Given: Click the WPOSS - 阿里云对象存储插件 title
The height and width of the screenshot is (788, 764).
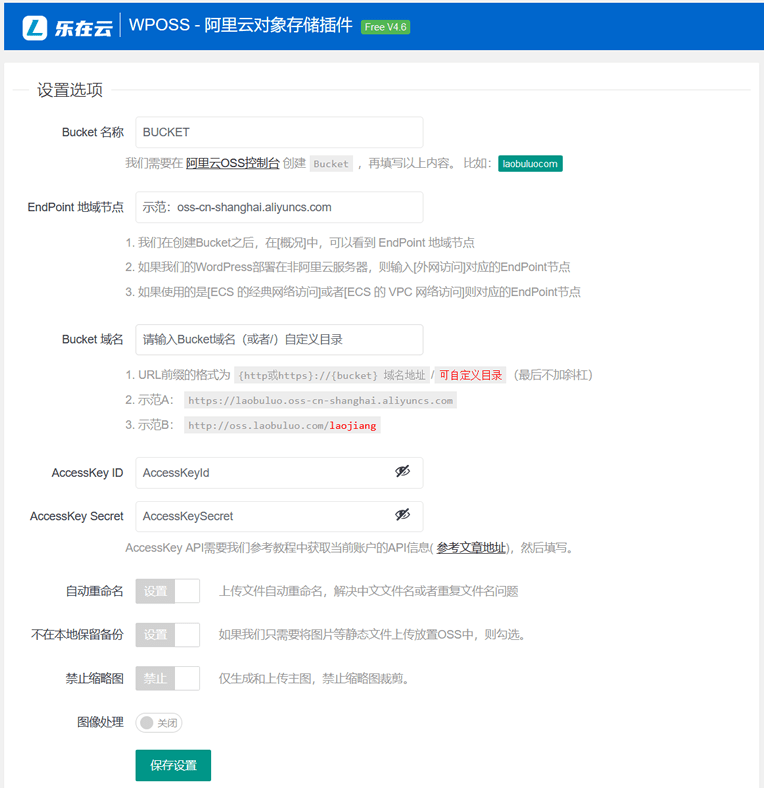Looking at the screenshot, I should pyautogui.click(x=241, y=25).
